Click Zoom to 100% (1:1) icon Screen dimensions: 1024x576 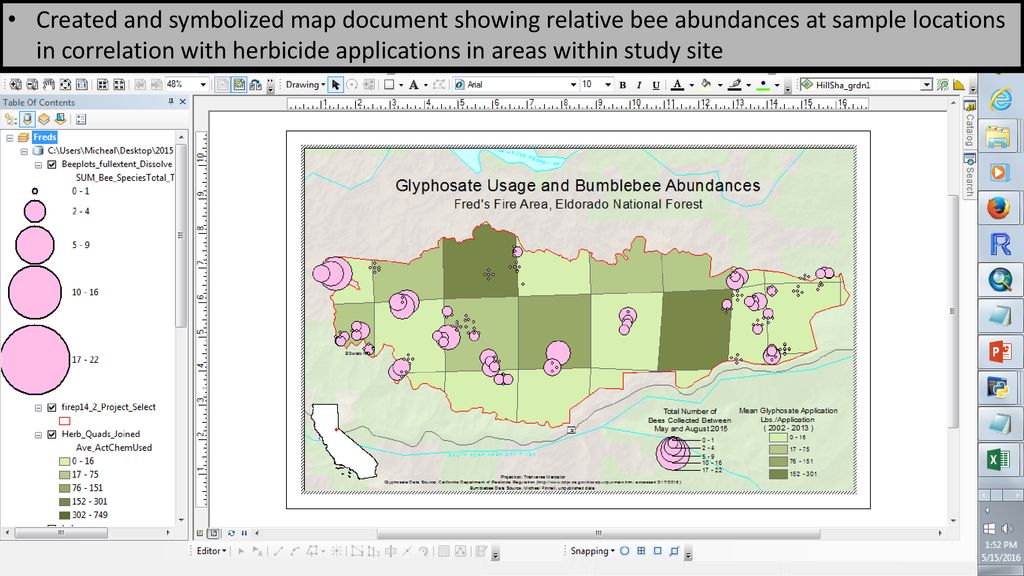(82, 84)
